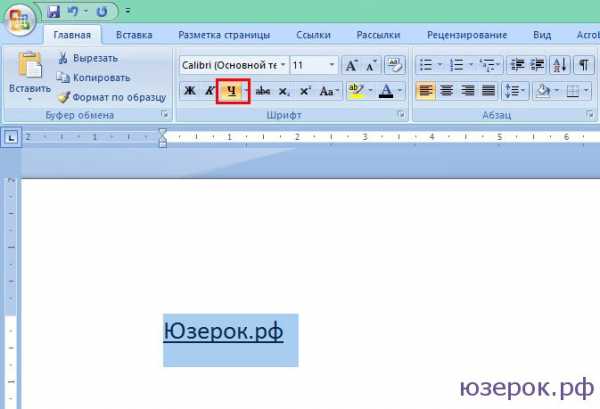
Task: Click Вырезать to cut
Action: click(x=88, y=58)
